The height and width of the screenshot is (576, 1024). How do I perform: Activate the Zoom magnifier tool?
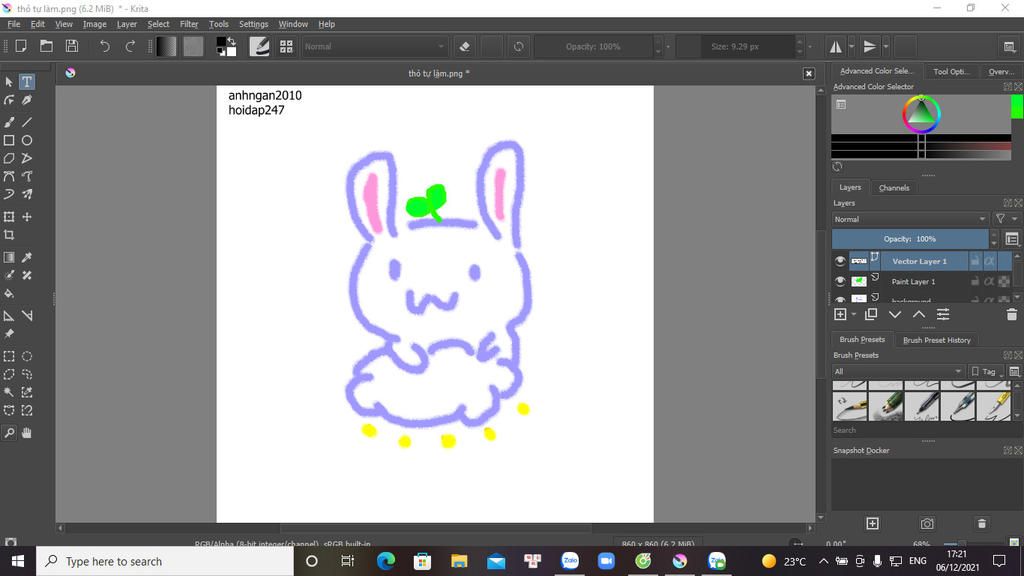(x=8, y=433)
